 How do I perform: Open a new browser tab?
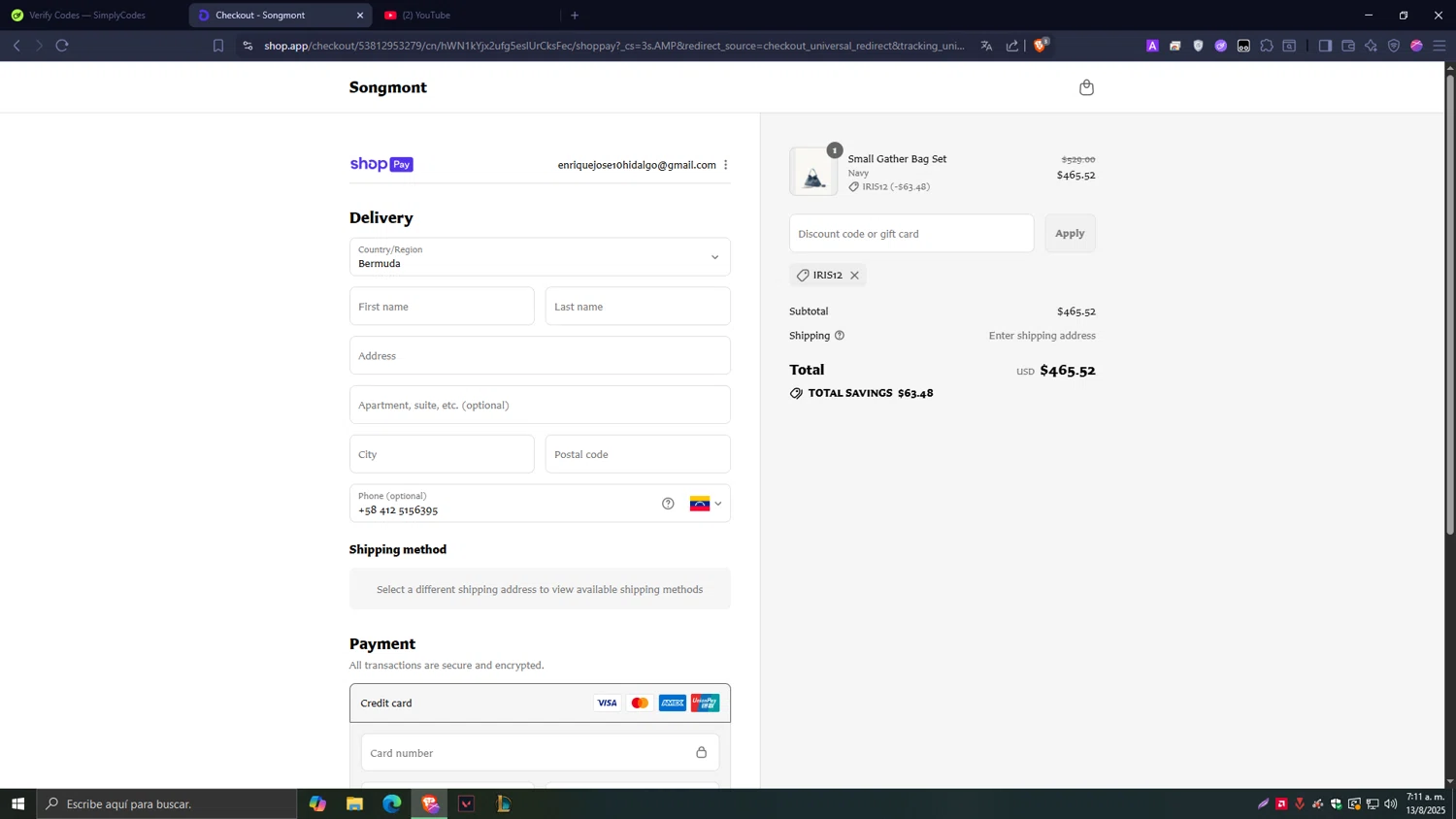575,16
